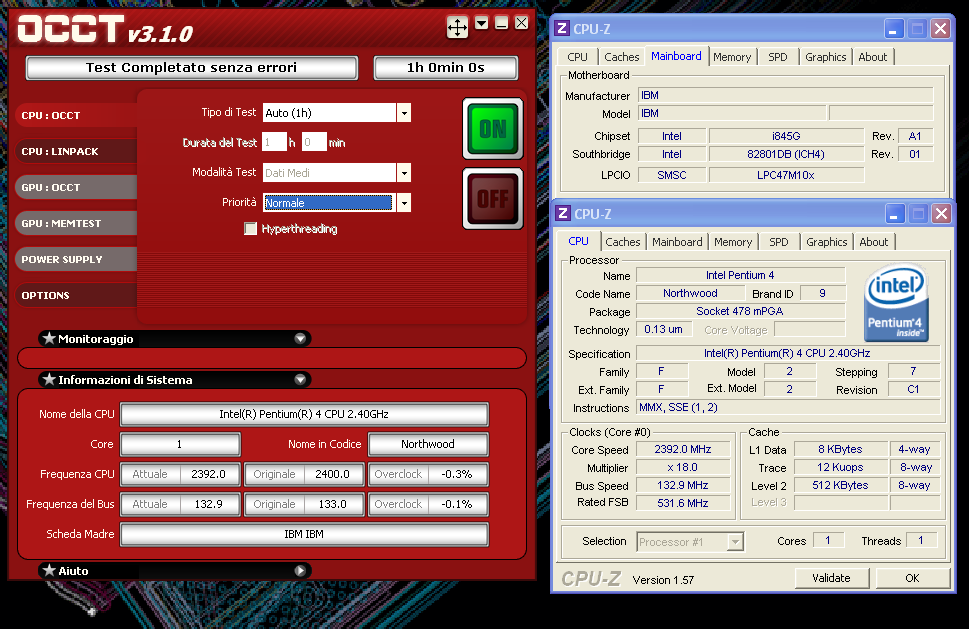Screen dimensions: 969x629
Task: Click the Validate button in CPU-Z
Action: pos(831,578)
